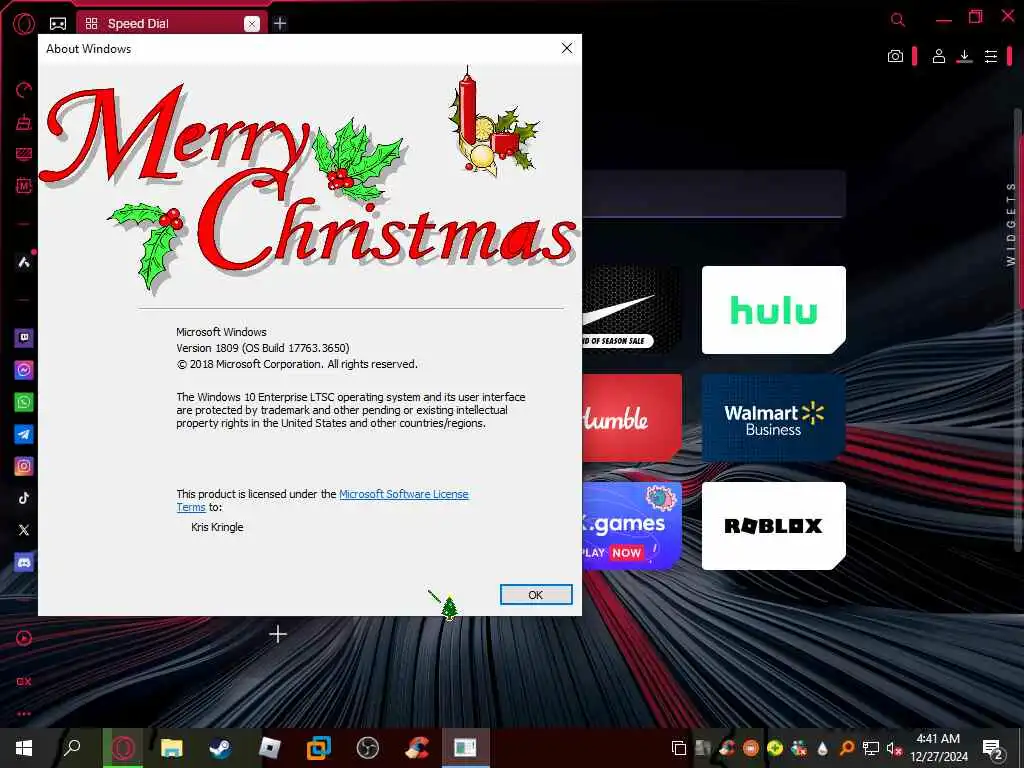
Task: Open the Opera GX main menu logo
Action: [24, 24]
